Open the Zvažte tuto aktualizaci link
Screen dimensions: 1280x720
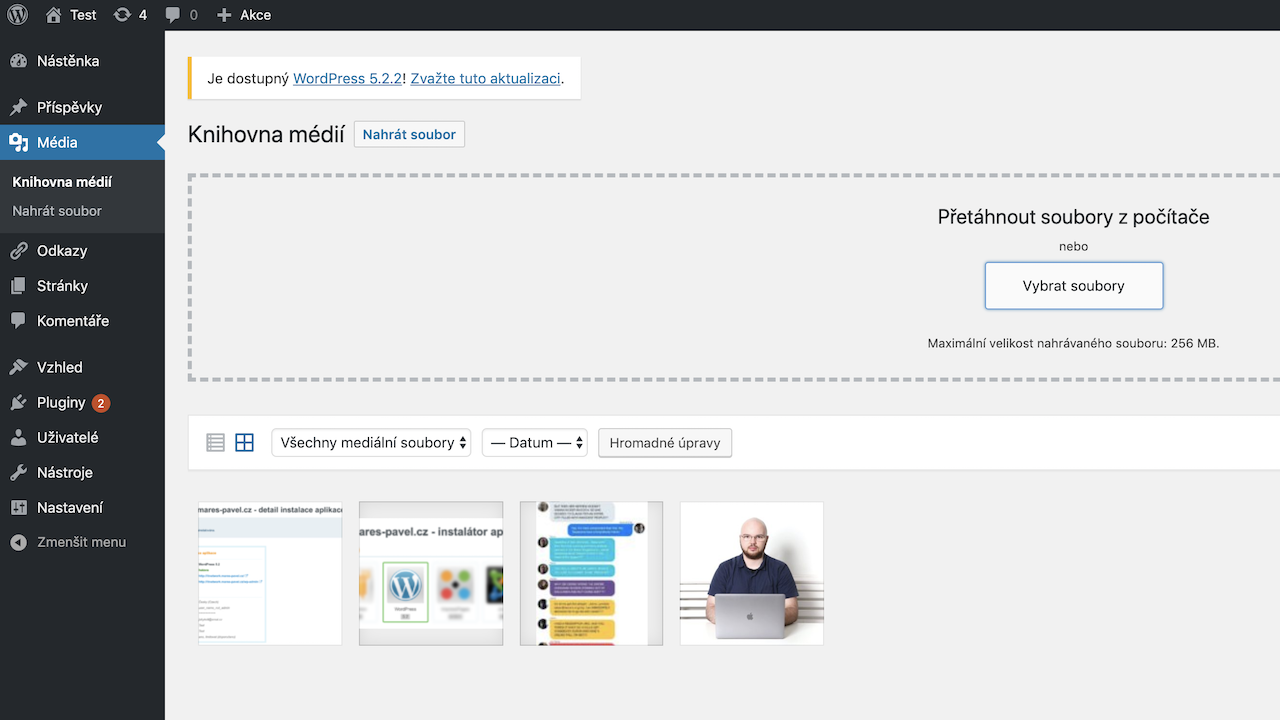(x=485, y=78)
